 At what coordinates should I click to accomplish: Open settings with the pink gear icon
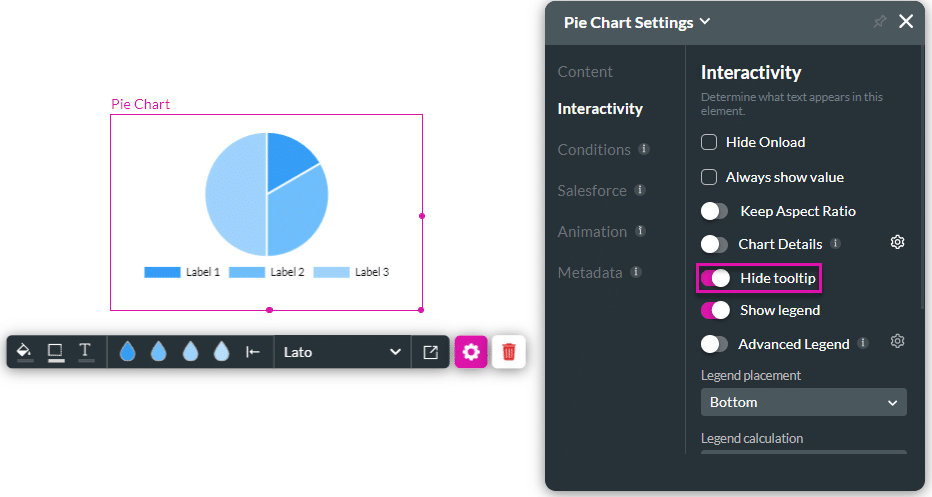471,352
